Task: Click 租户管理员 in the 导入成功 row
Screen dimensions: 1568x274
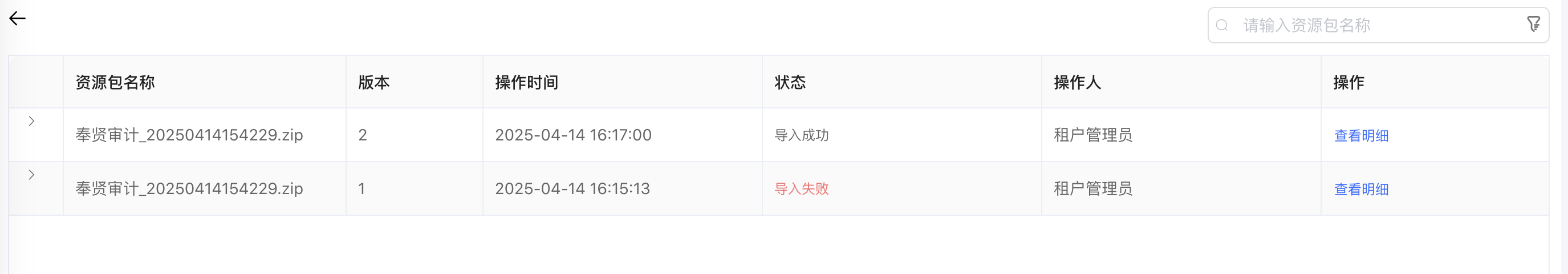Action: [x=1092, y=135]
